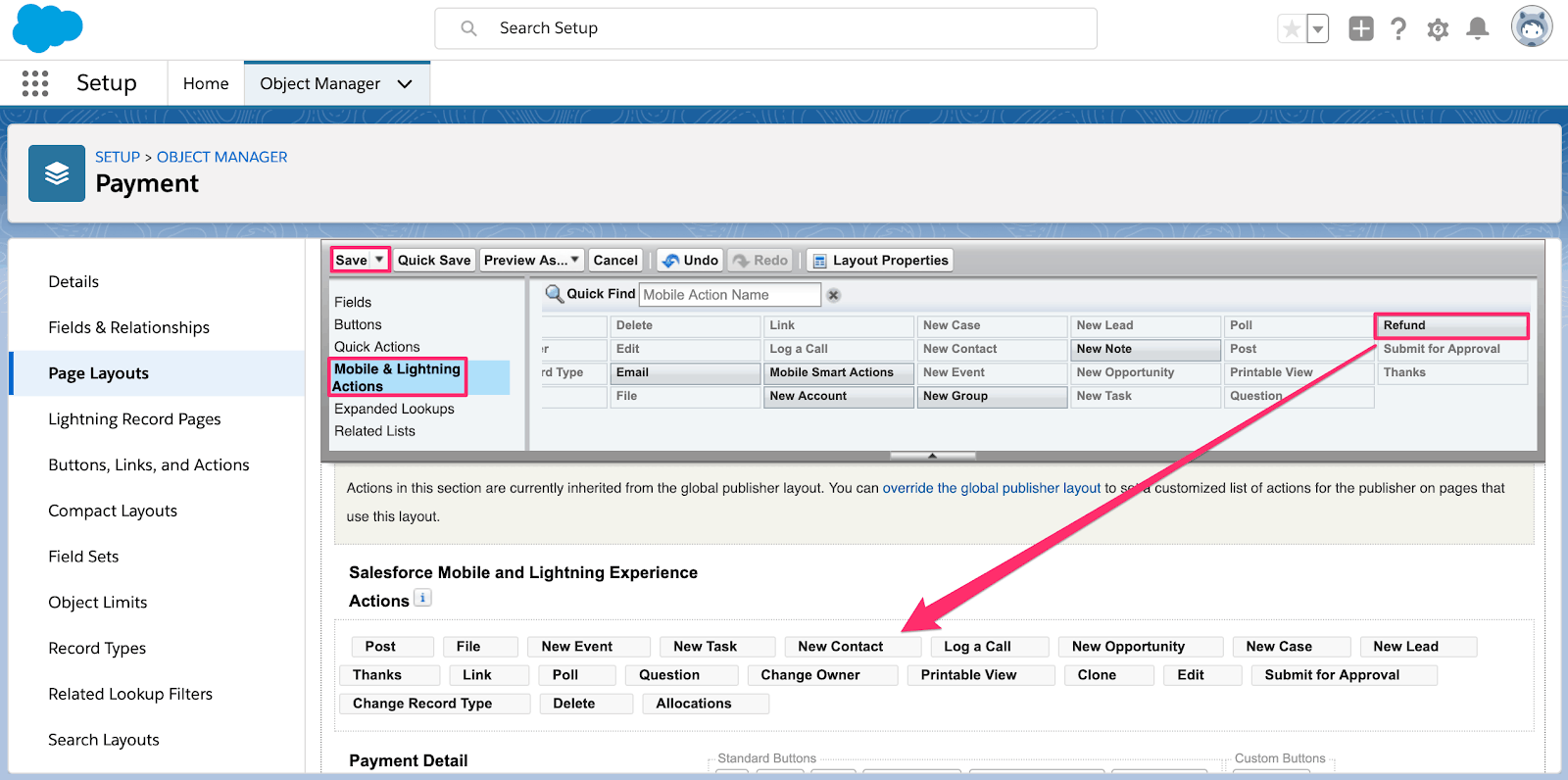Select the Allocations action in layout
This screenshot has width=1568, height=780.
click(x=706, y=704)
